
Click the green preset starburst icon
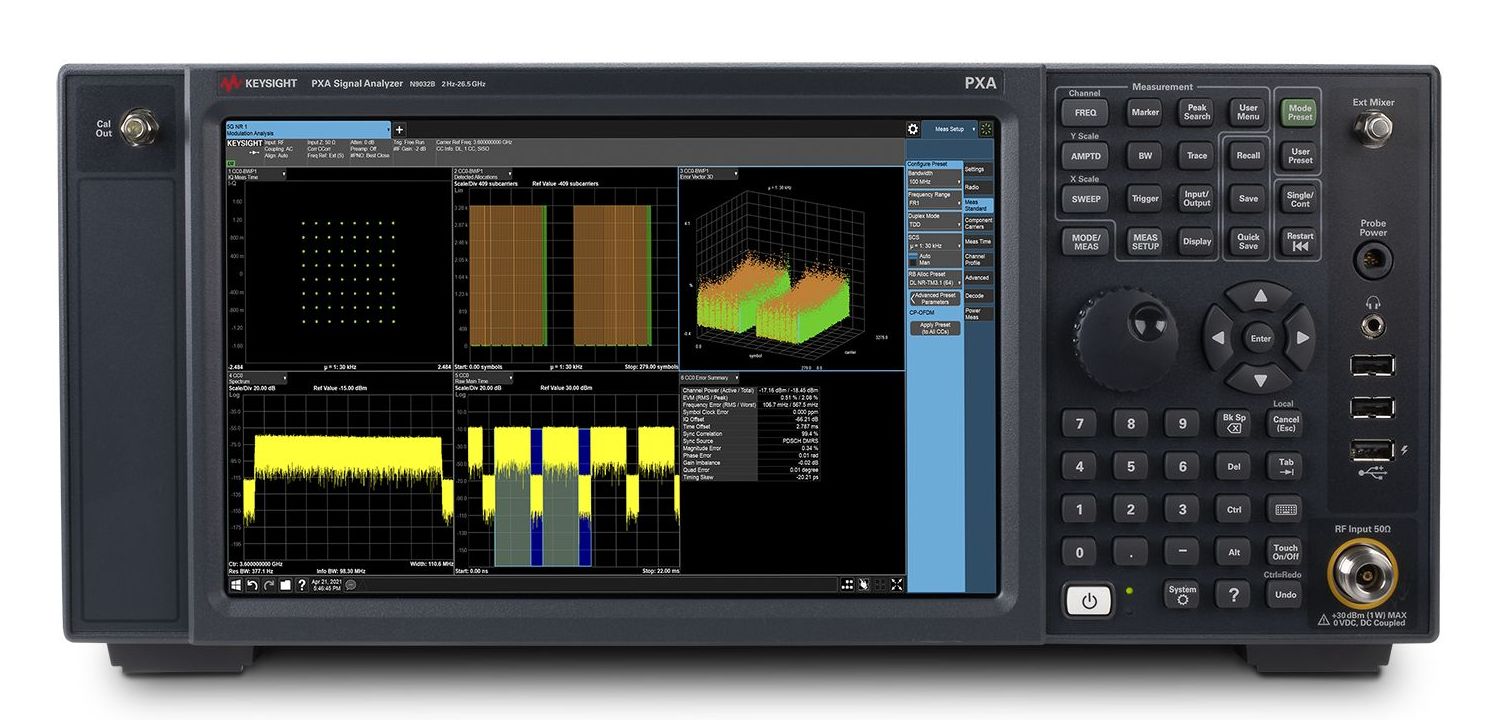coord(987,129)
